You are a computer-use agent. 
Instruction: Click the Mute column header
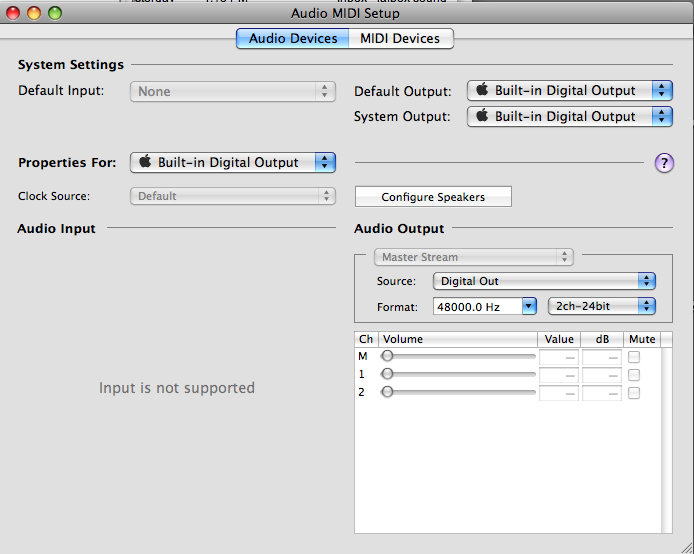[x=642, y=339]
